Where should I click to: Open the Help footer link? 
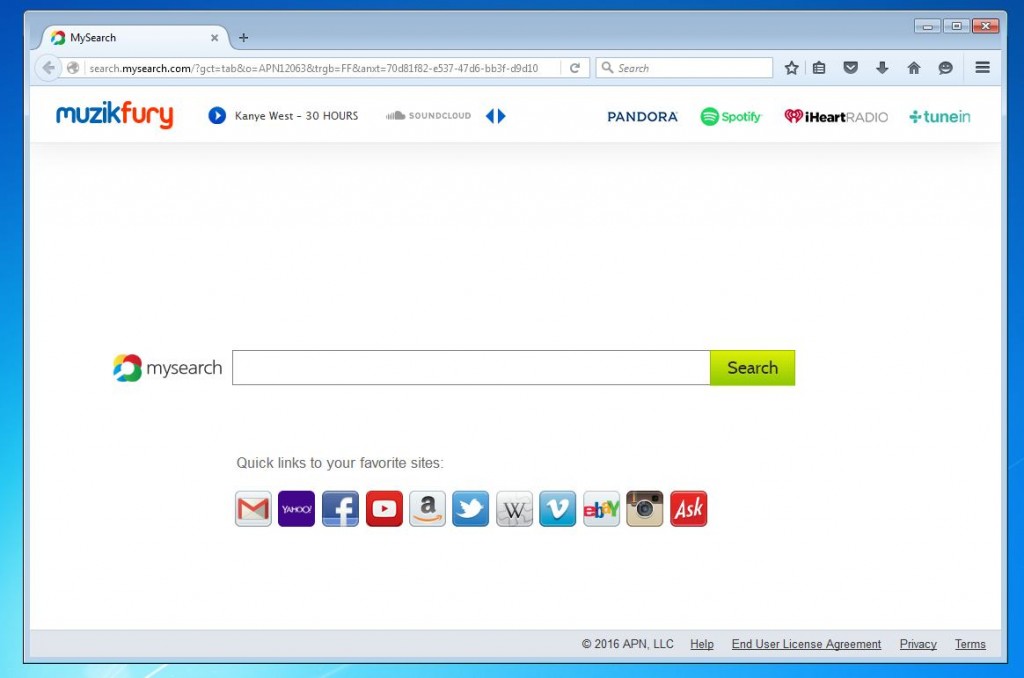coord(702,644)
